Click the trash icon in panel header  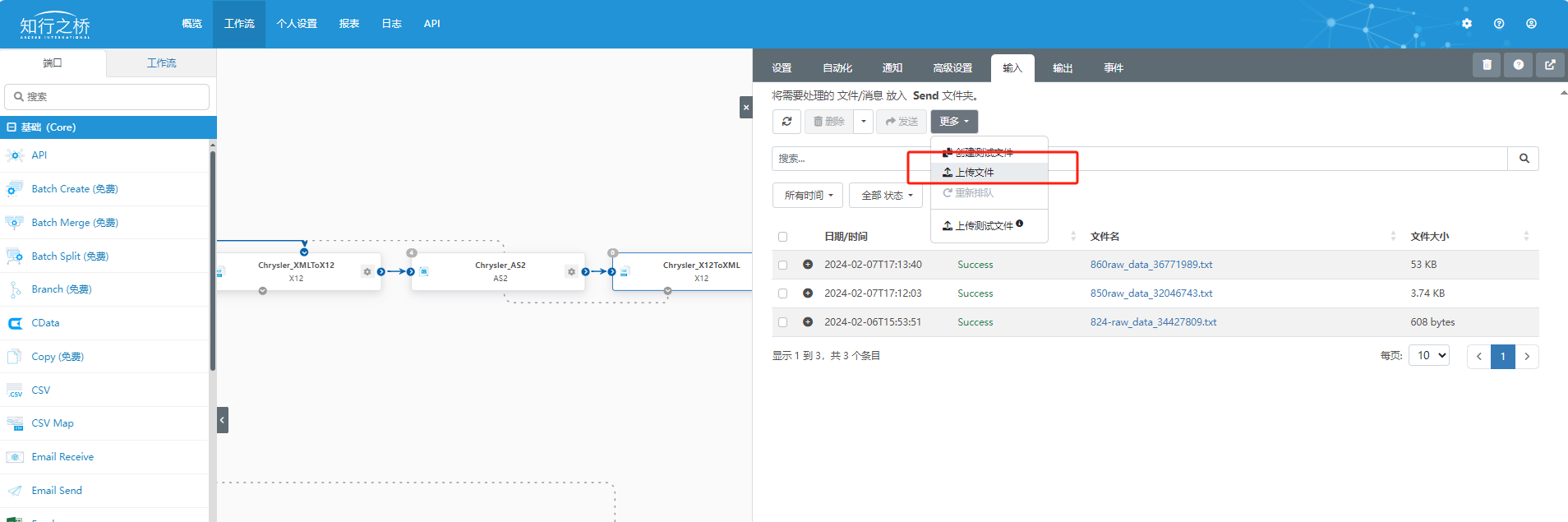click(x=1487, y=65)
